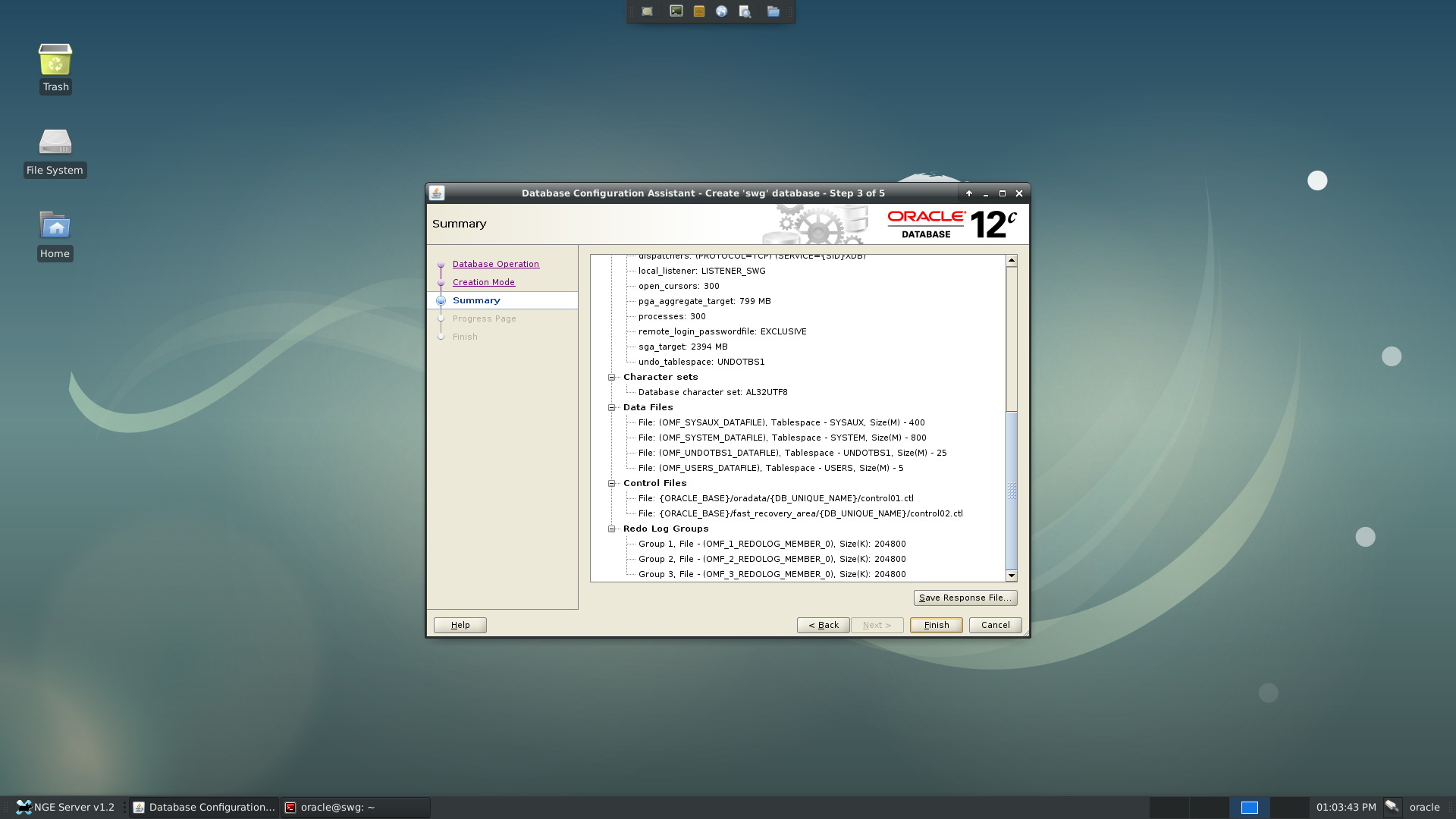Open the terminal emulator from top panel

pos(676,11)
